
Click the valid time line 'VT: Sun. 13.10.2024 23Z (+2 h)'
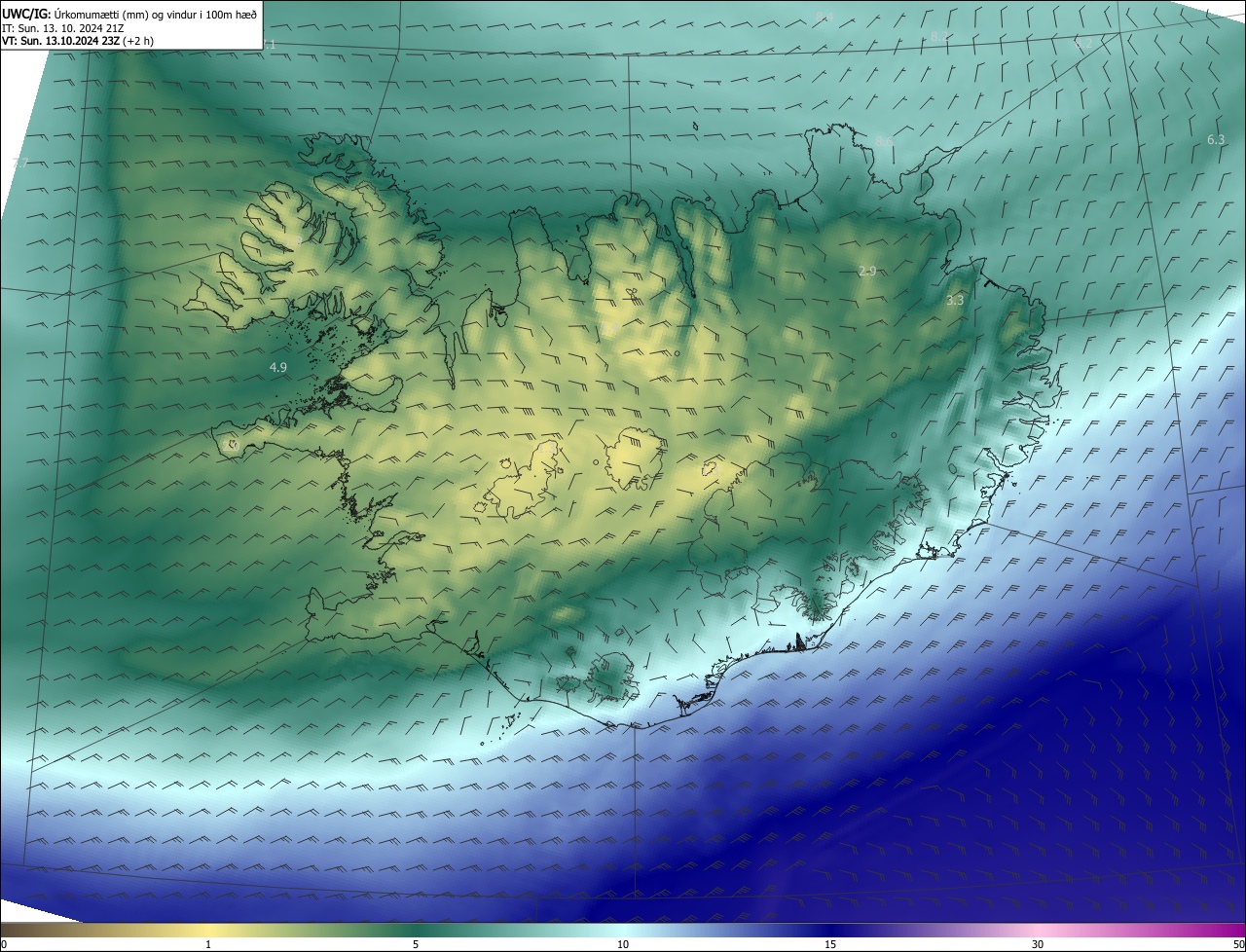tap(78, 41)
